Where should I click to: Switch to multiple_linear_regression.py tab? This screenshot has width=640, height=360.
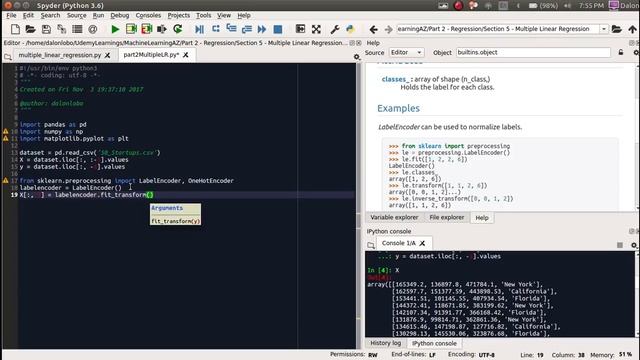60,55
